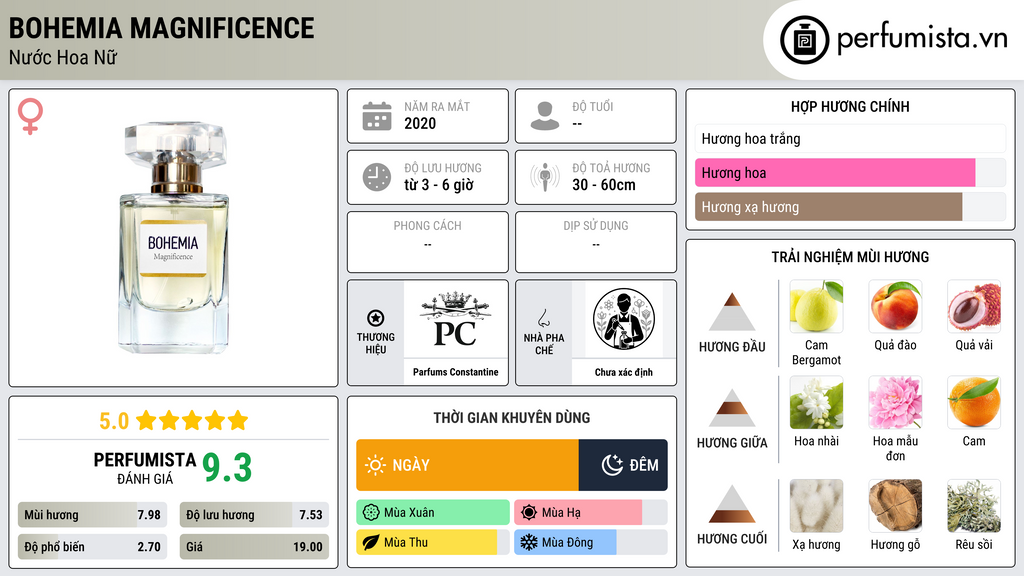
Task: Click the 5.0 star rating number
Action: [x=114, y=421]
